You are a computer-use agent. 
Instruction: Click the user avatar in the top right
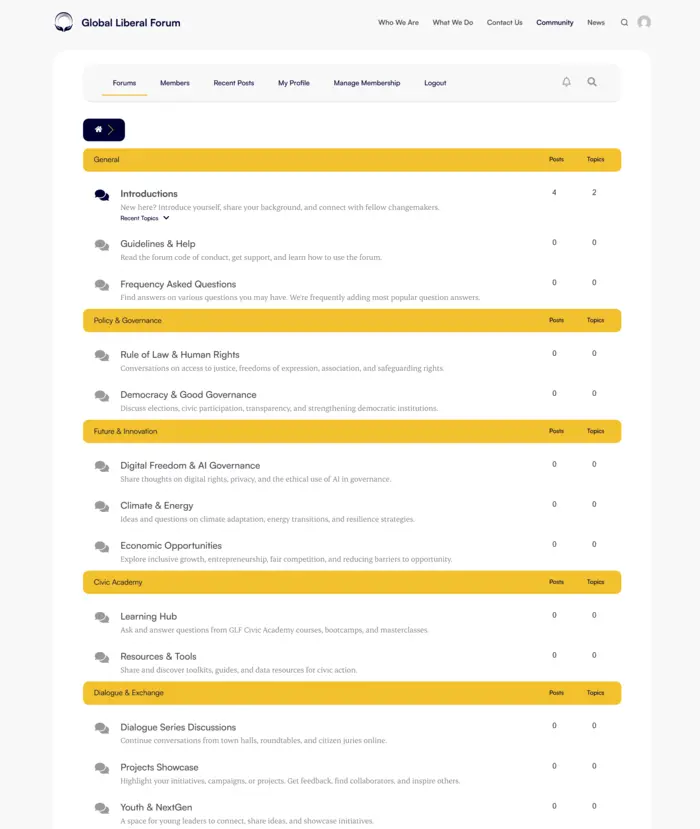tap(645, 22)
